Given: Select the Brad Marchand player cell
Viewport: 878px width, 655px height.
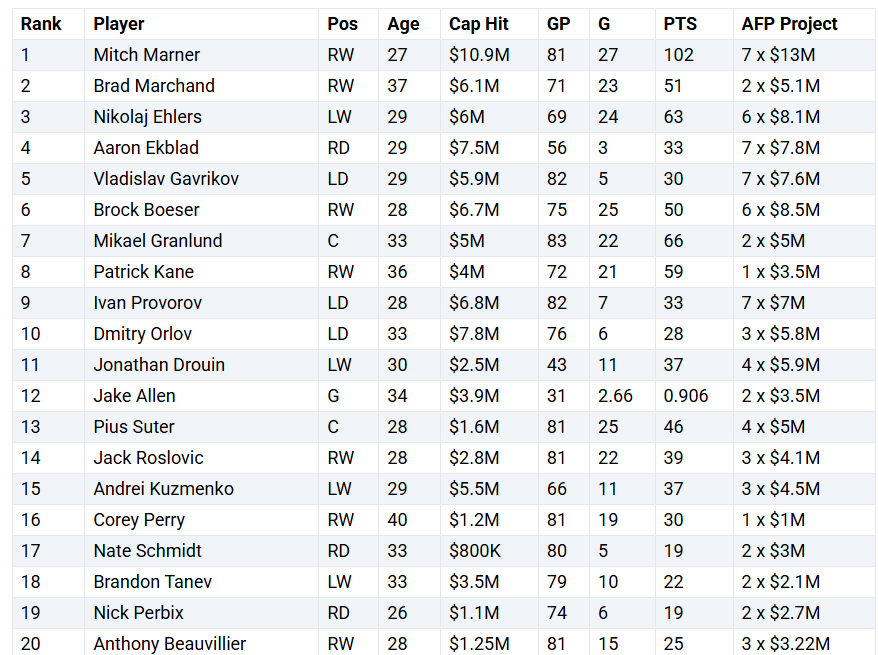Looking at the screenshot, I should tap(154, 86).
